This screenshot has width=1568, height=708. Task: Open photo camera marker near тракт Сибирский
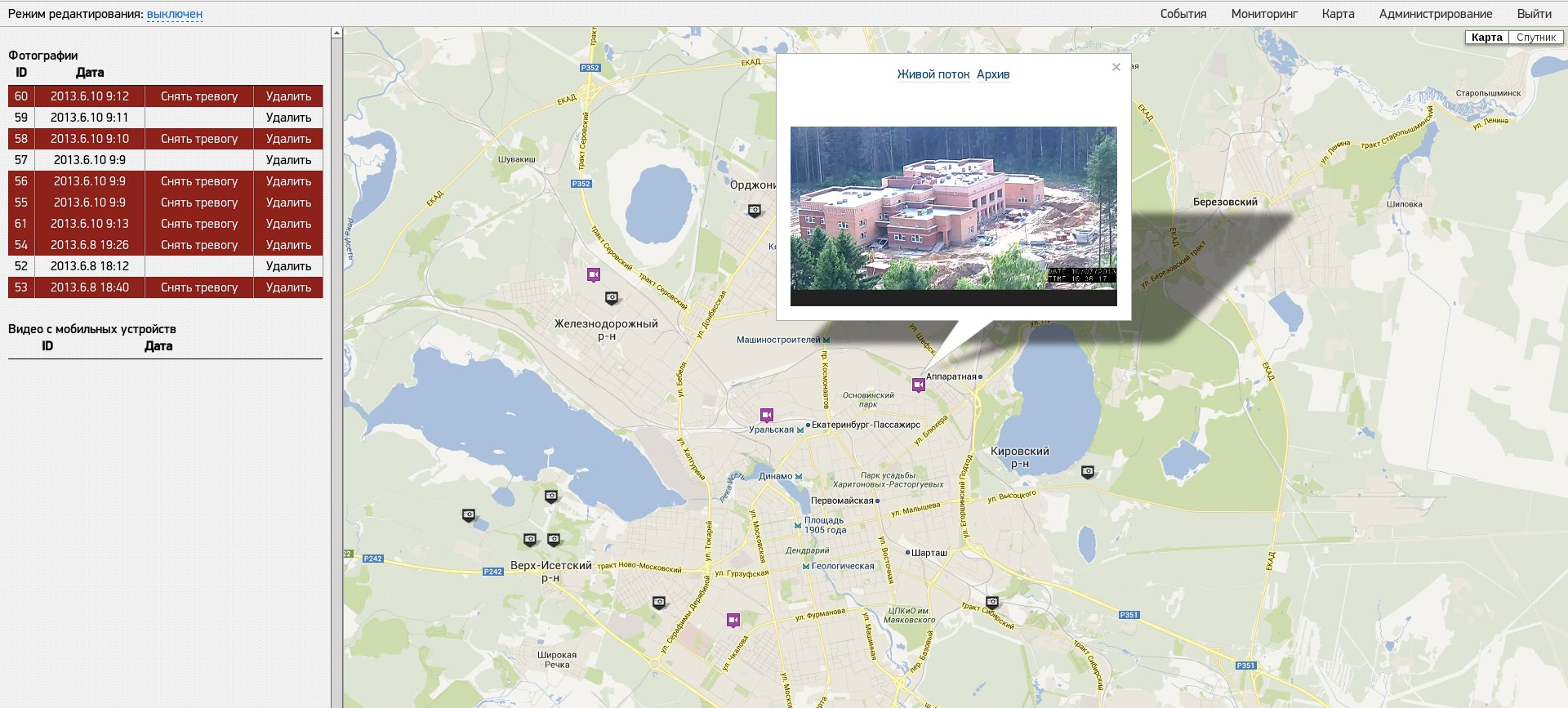click(x=992, y=602)
